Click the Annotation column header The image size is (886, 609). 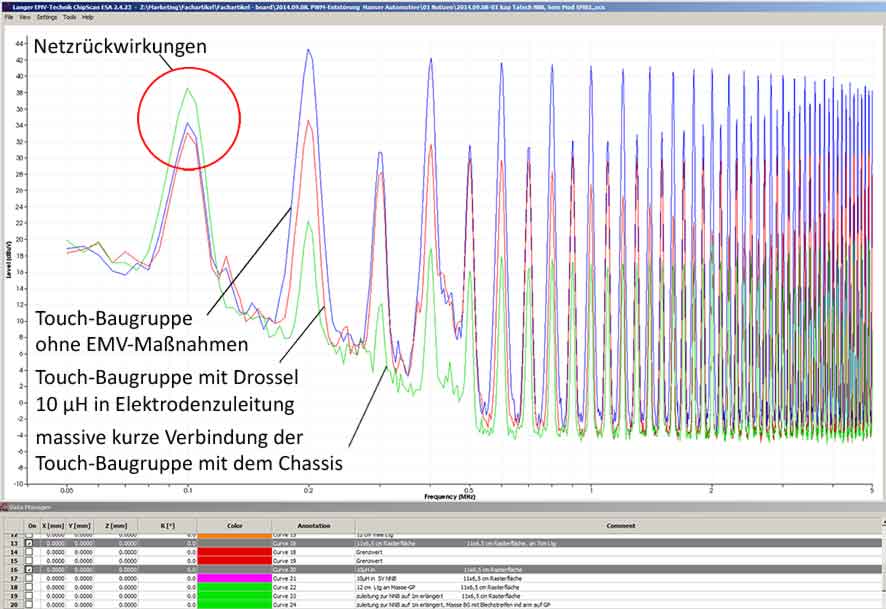tap(312, 525)
